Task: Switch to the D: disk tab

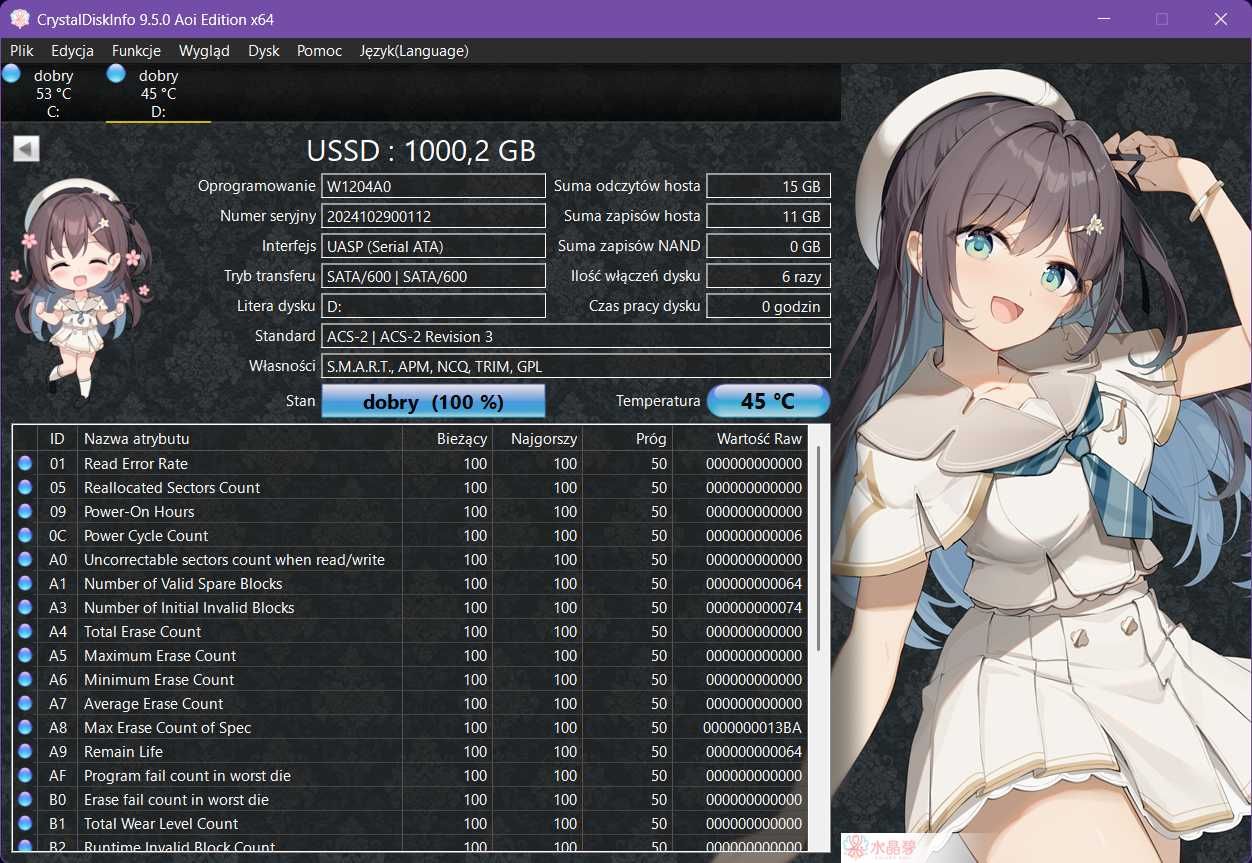Action: [x=158, y=93]
